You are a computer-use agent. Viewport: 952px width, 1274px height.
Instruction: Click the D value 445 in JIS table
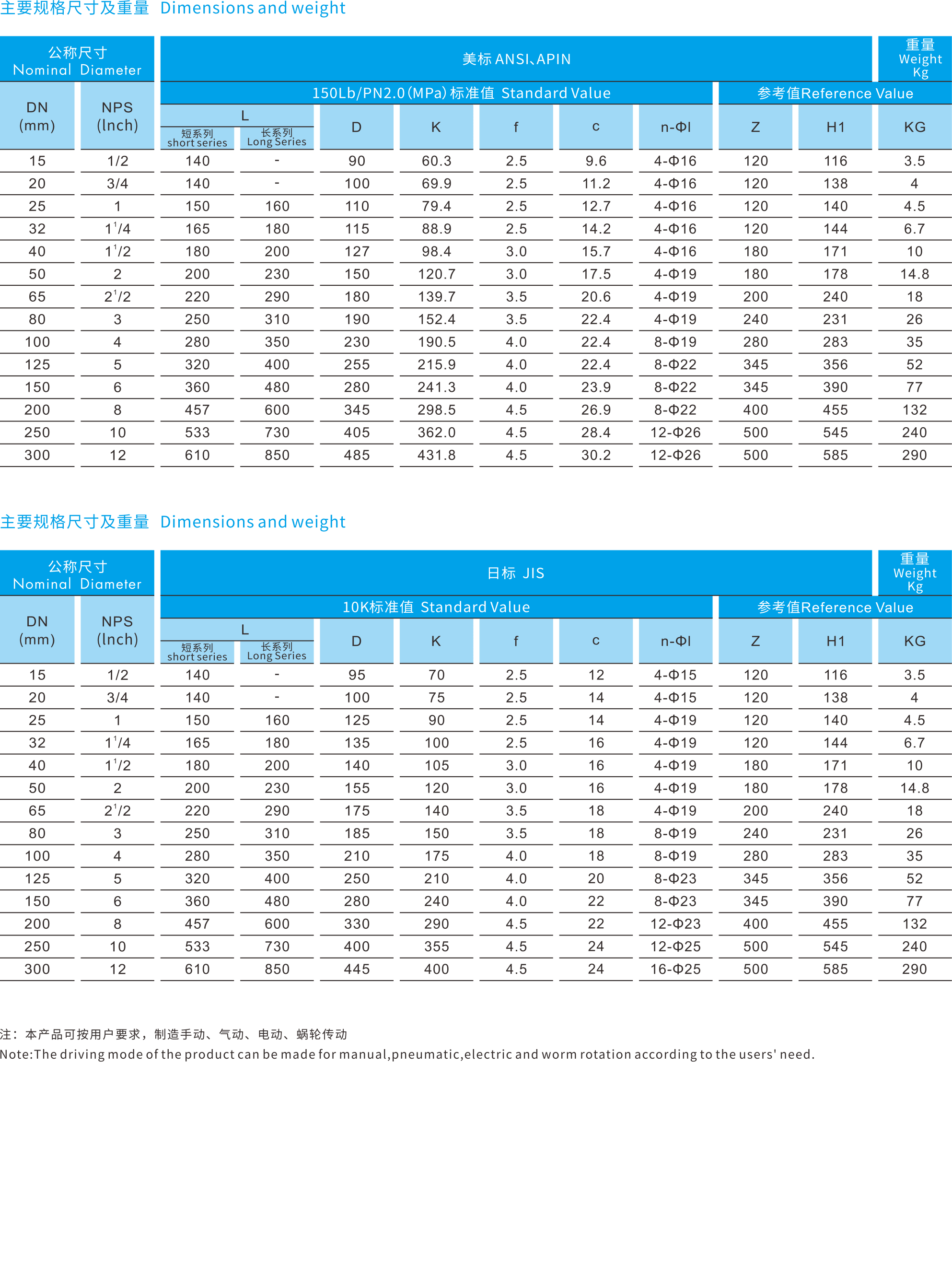click(x=357, y=970)
